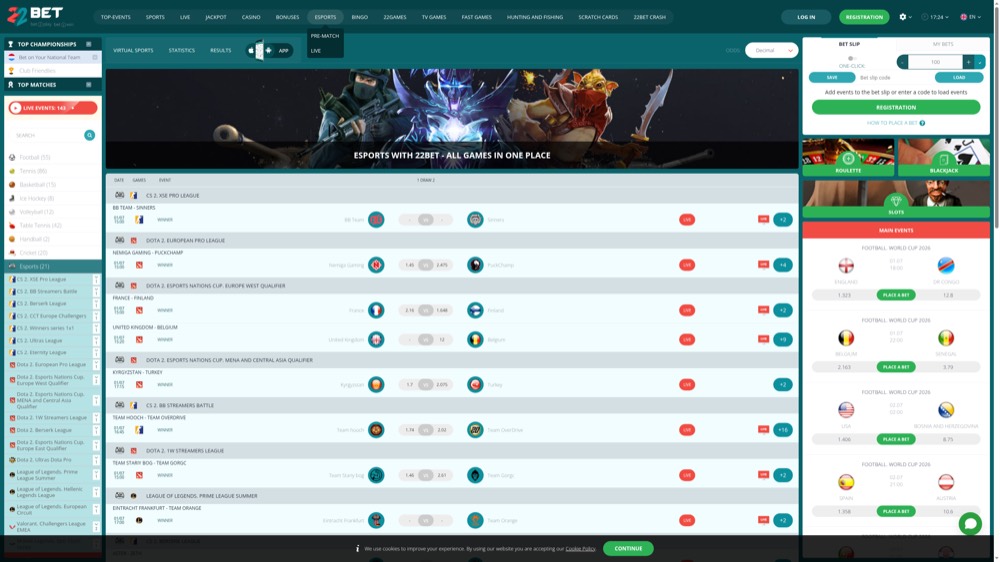The image size is (1000, 562).
Task: Switch to the My Bets tab
Action: pos(943,44)
